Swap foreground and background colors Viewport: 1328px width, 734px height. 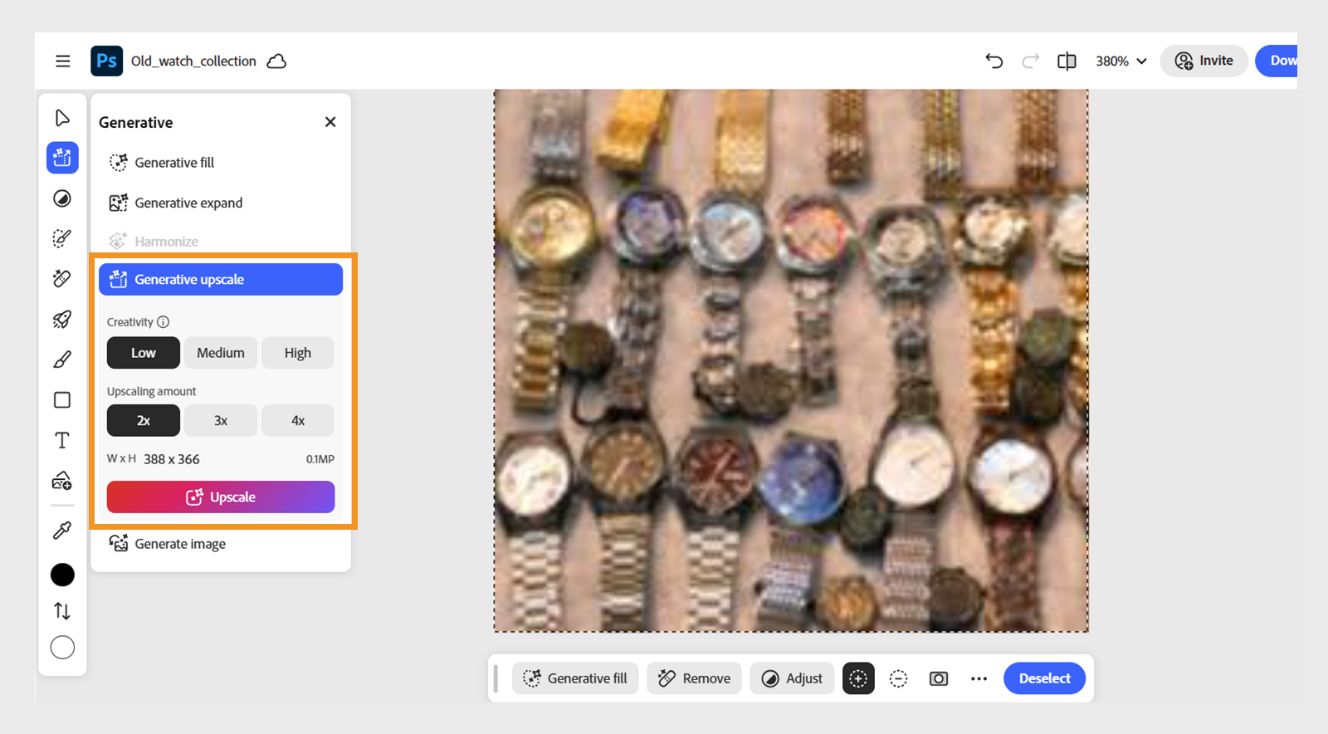pyautogui.click(x=62, y=611)
